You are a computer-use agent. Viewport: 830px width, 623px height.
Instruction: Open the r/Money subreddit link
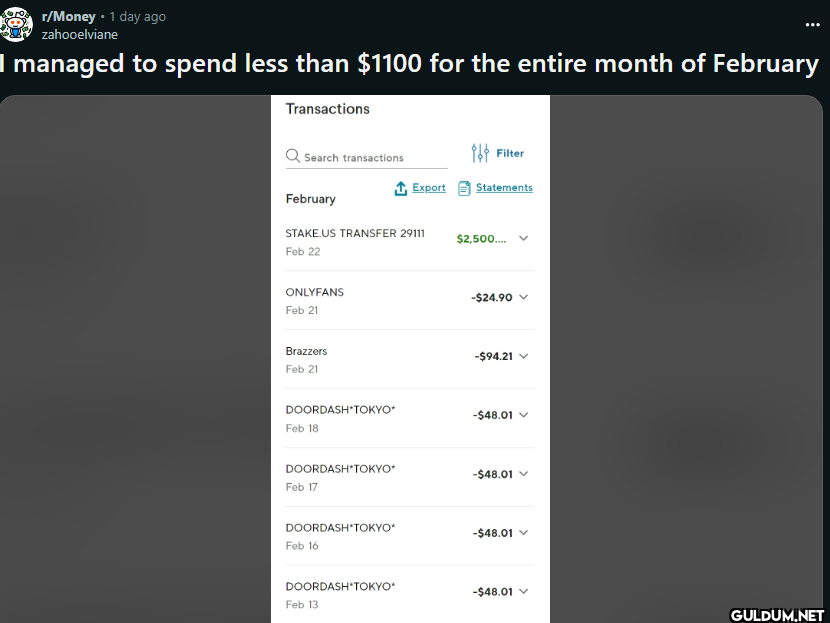coord(68,16)
